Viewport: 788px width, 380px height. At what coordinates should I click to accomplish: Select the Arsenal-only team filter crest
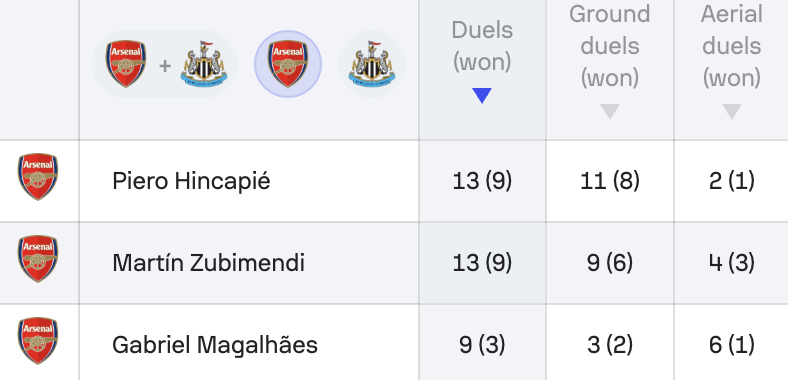[287, 64]
